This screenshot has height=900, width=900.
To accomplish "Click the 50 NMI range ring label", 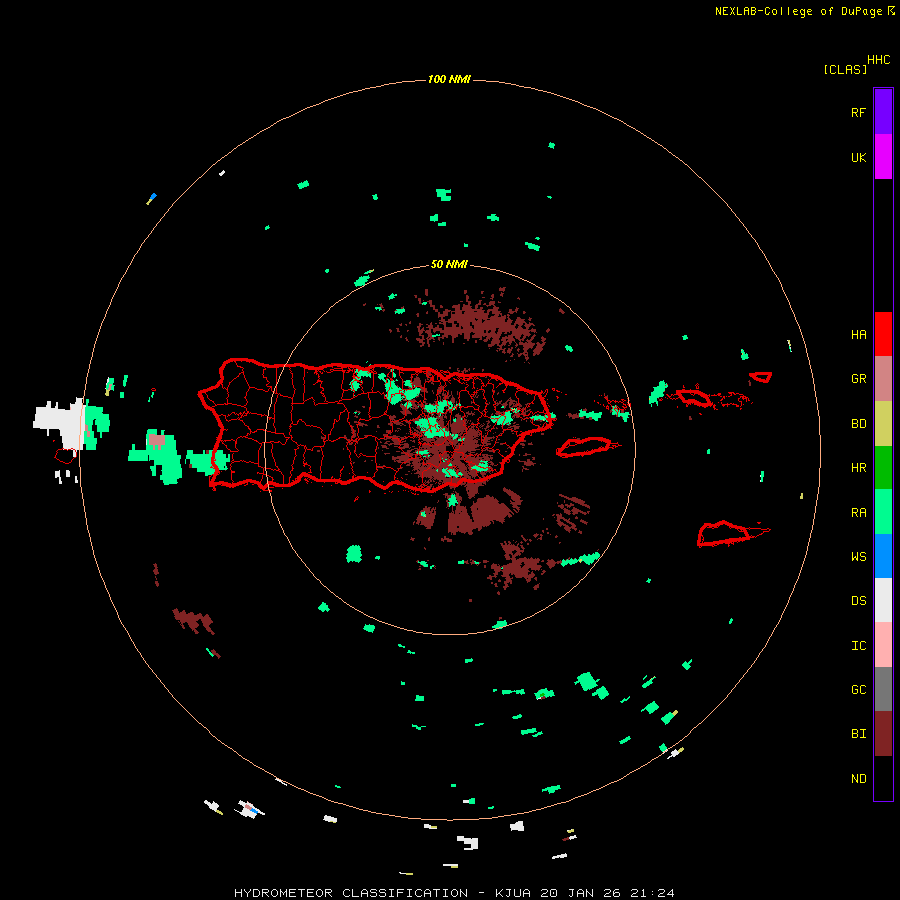I will click(449, 264).
